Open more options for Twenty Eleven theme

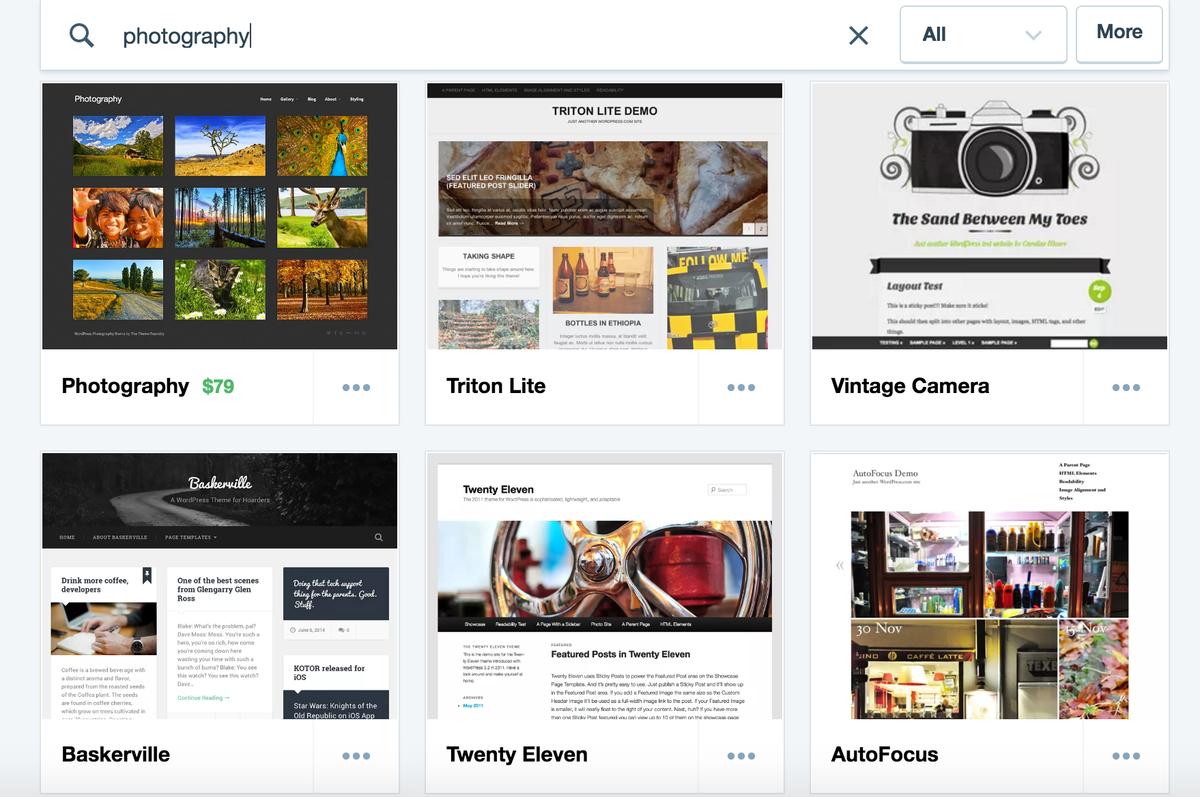pyautogui.click(x=741, y=756)
